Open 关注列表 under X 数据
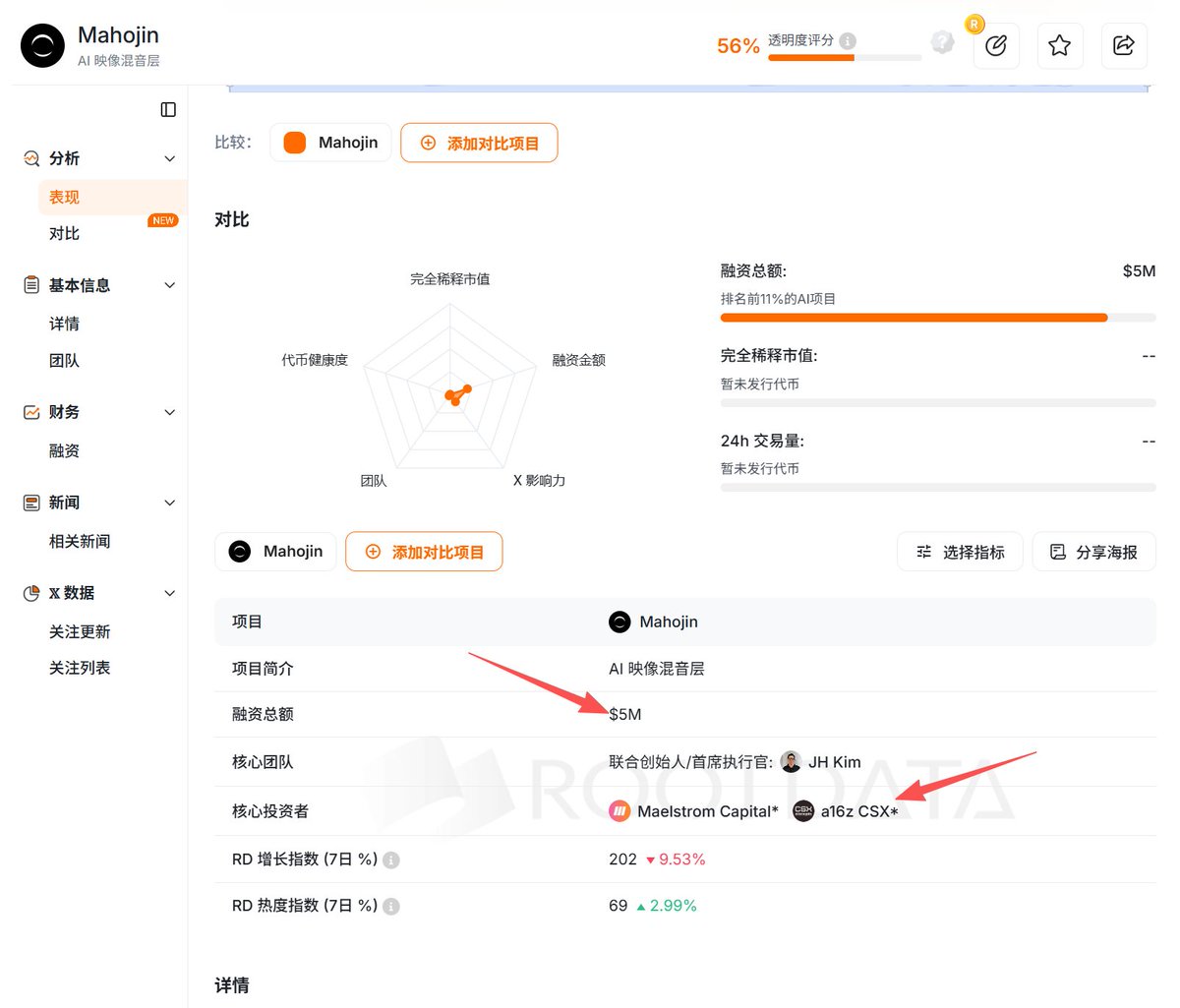 (80, 669)
